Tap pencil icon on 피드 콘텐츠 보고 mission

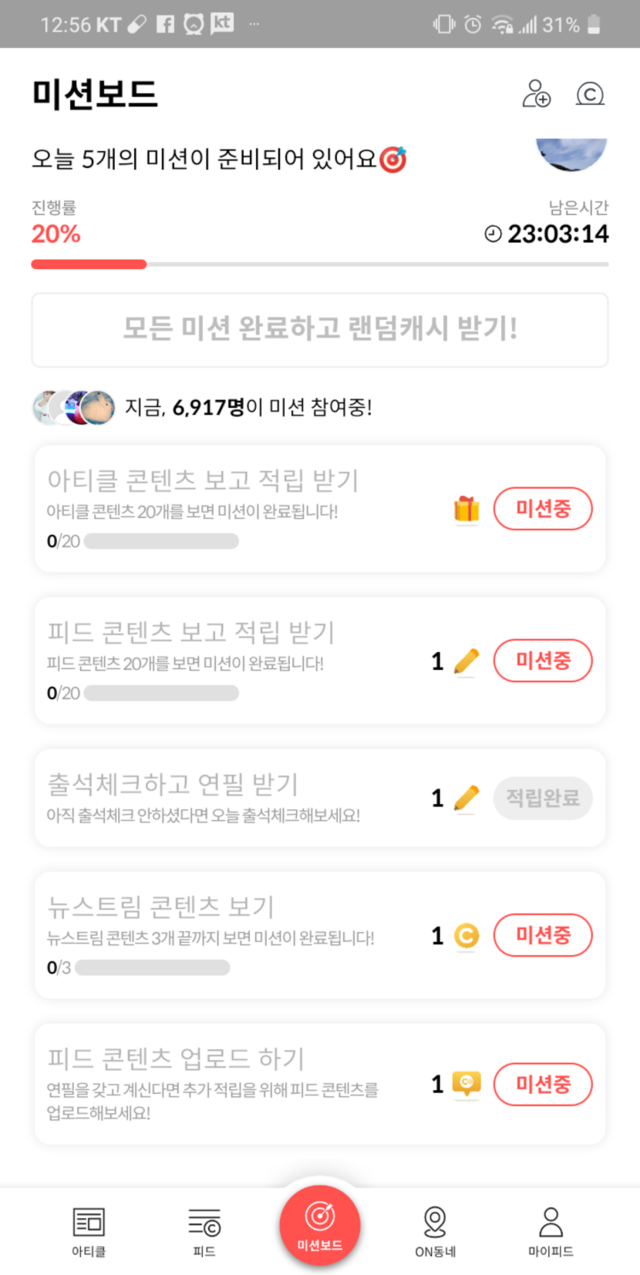click(x=466, y=661)
